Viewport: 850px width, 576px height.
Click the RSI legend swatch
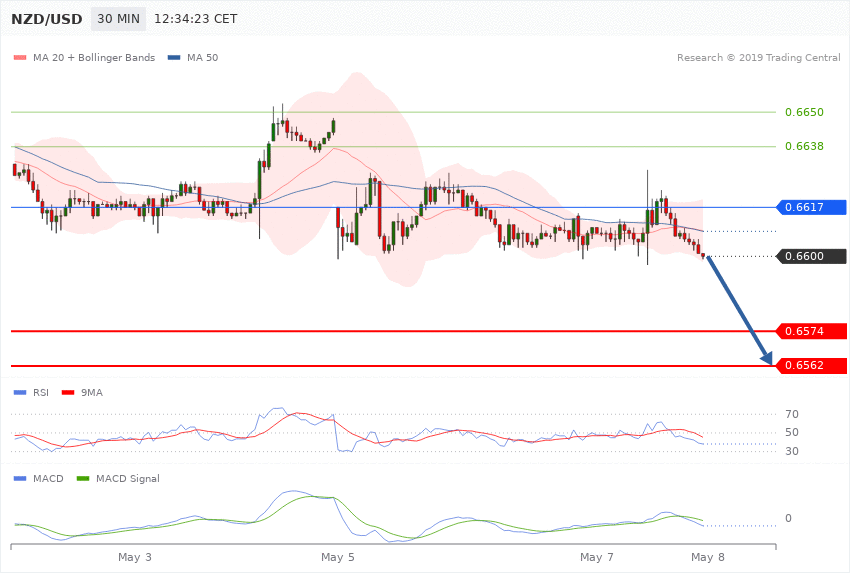pos(20,392)
